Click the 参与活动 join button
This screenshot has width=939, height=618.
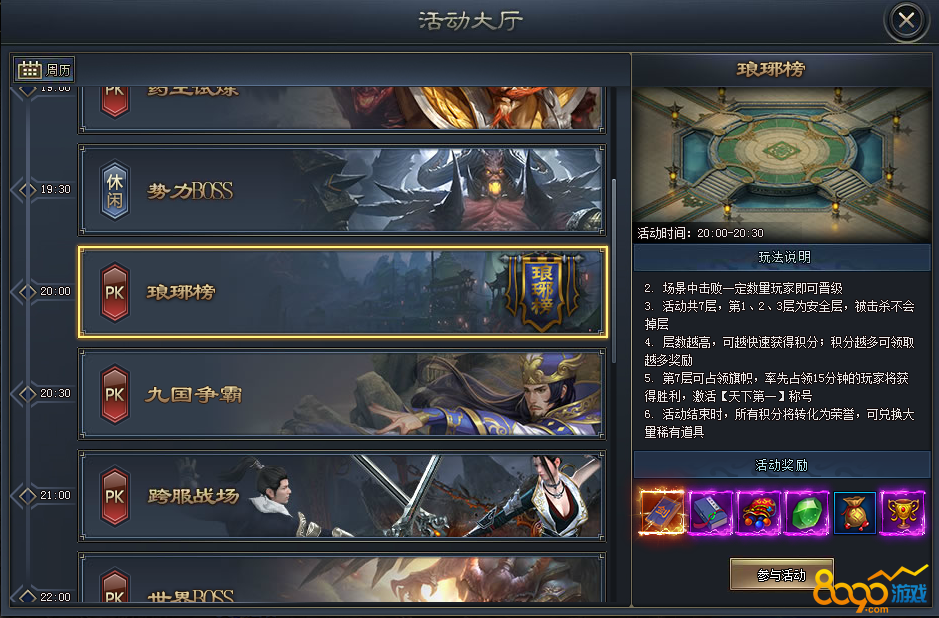(781, 575)
